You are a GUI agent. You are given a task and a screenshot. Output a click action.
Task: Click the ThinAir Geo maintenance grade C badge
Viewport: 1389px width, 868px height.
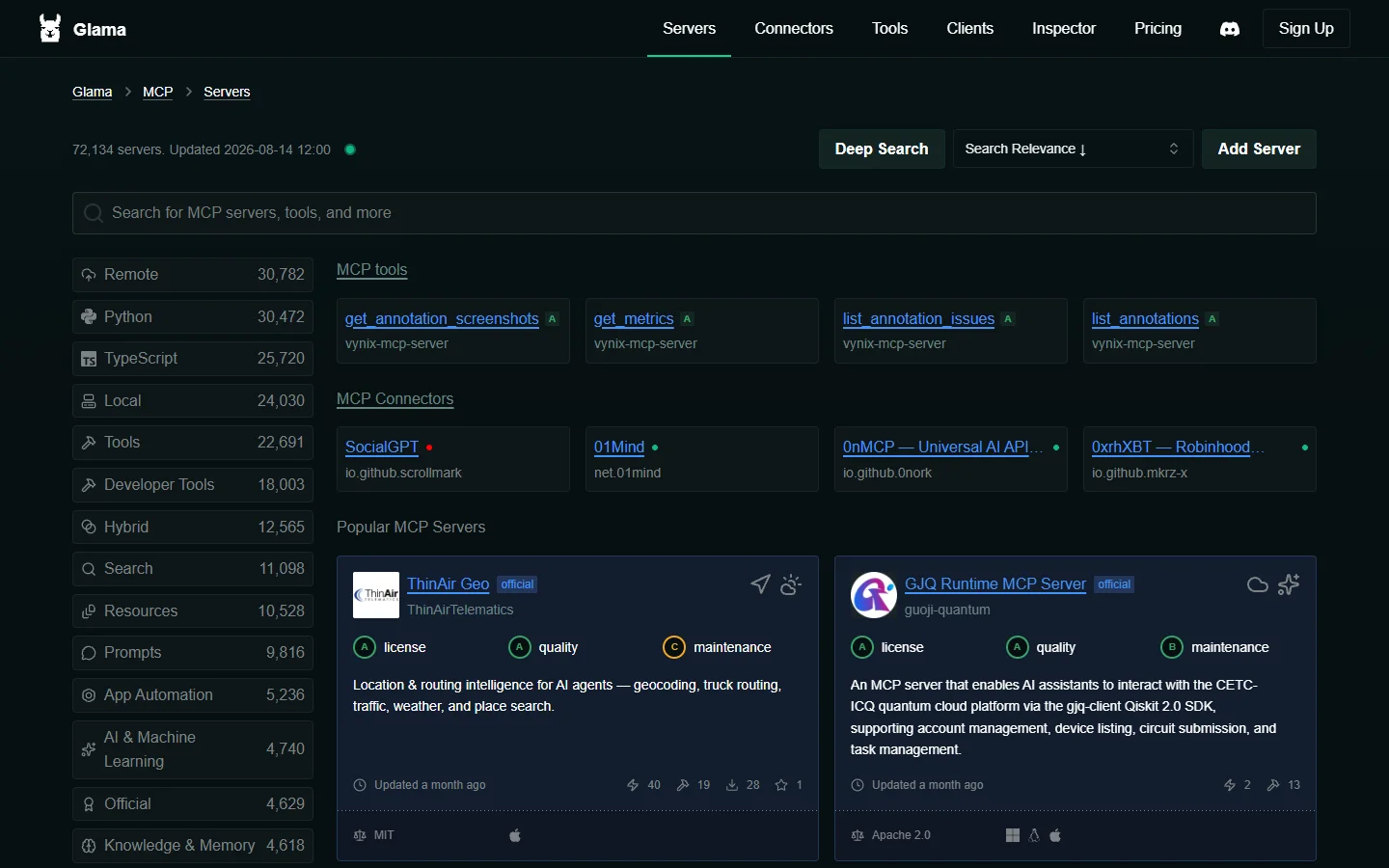[674, 647]
